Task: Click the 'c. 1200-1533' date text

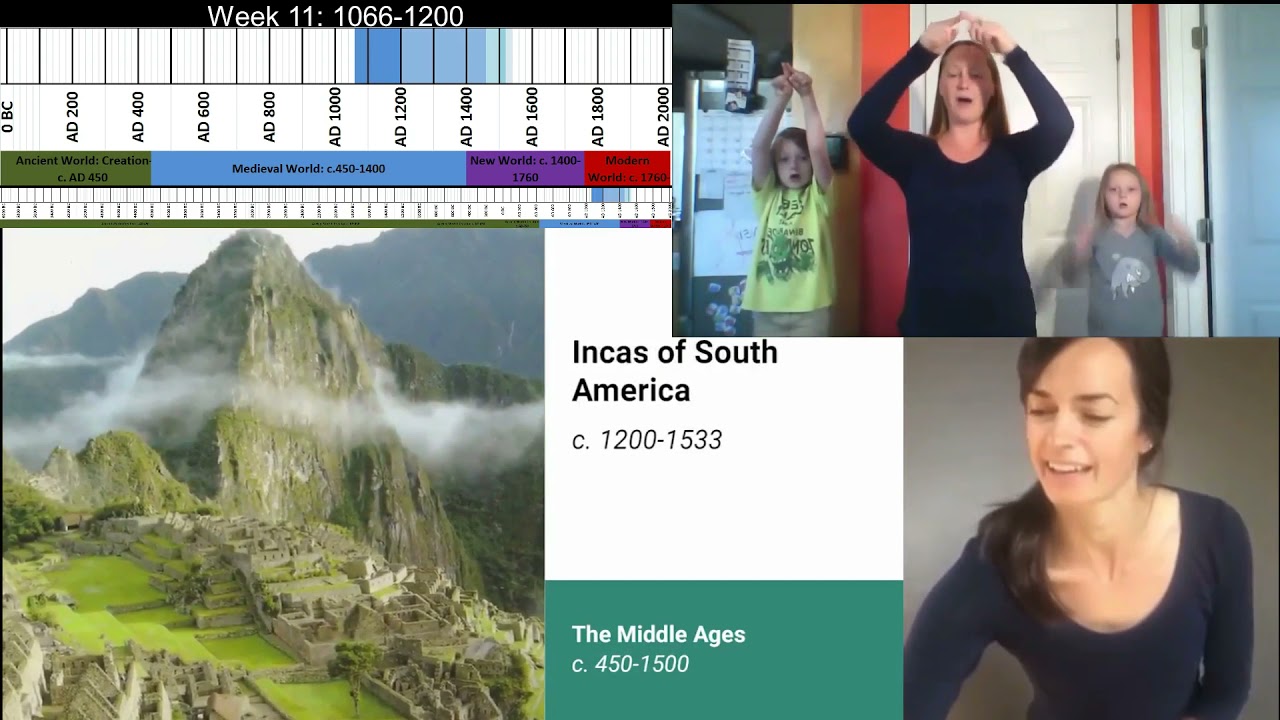Action: tap(647, 440)
